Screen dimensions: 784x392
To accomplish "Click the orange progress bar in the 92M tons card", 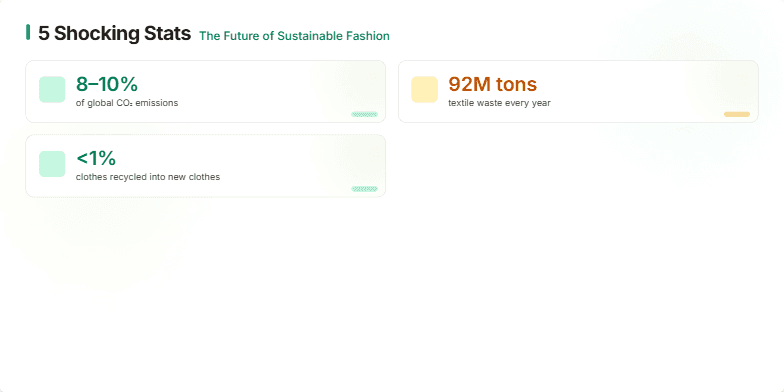I will (737, 114).
